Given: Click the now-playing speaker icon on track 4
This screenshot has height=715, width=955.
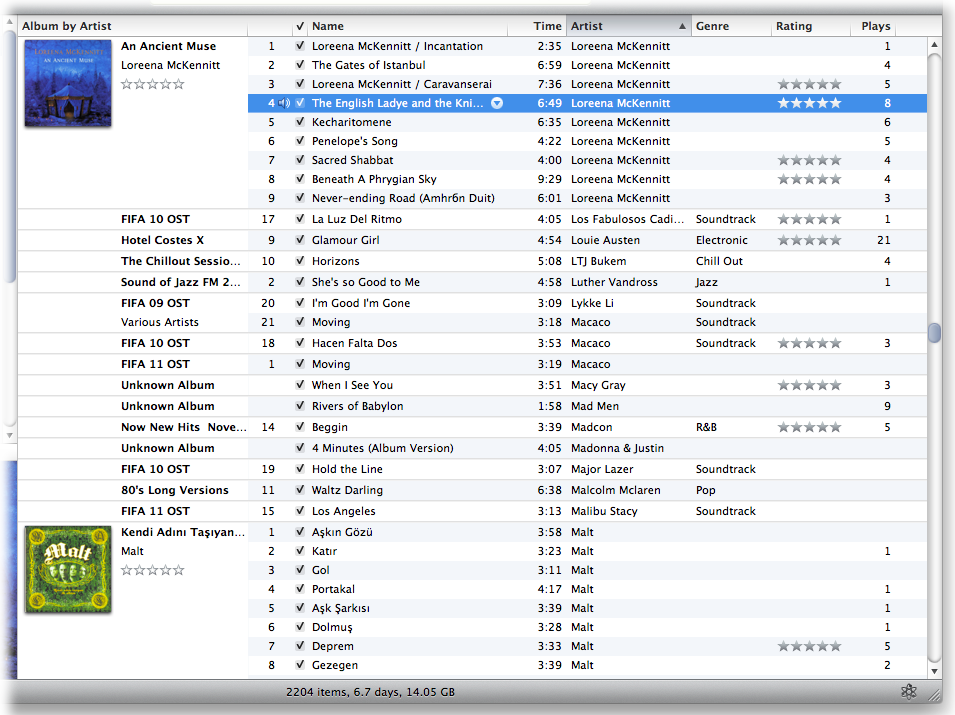Looking at the screenshot, I should (285, 103).
